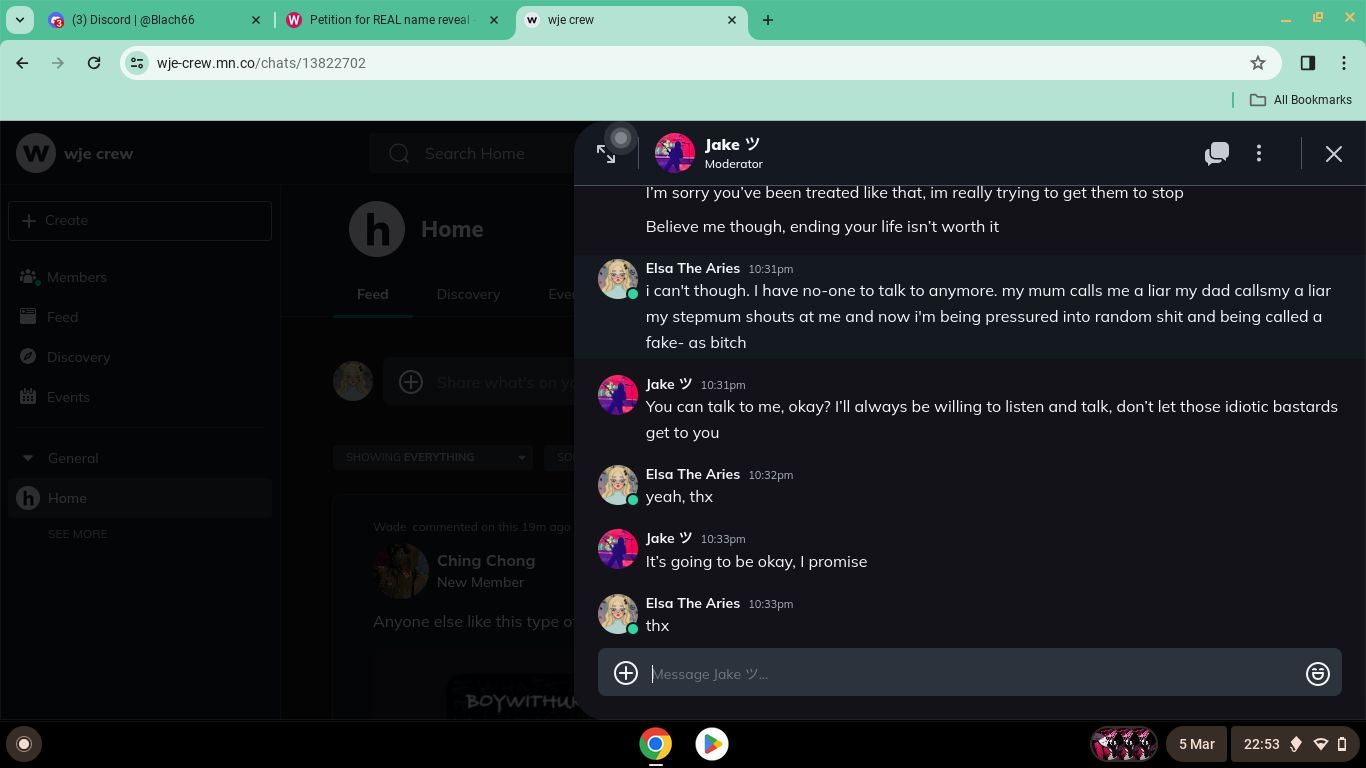Open the emoji picker in message box

1317,674
